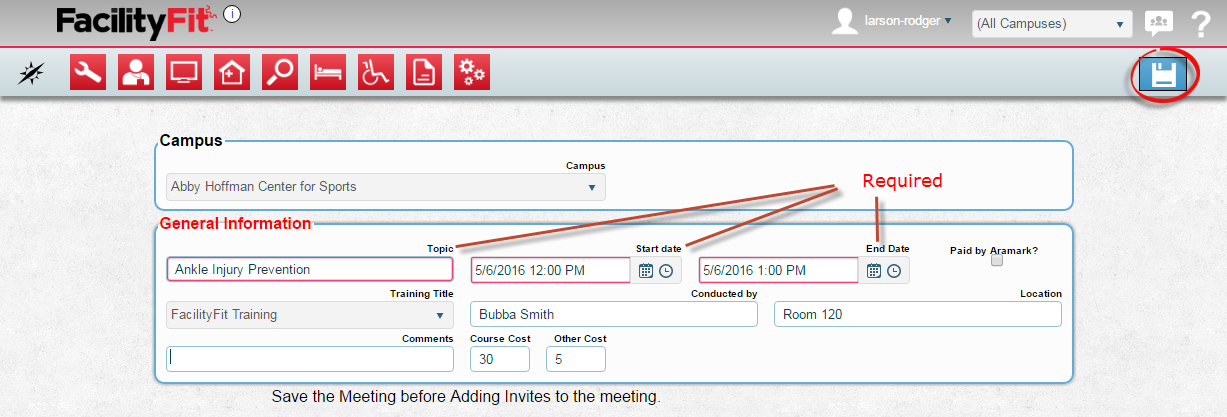
Task: Open the staff person module icon
Action: pyautogui.click(x=136, y=73)
